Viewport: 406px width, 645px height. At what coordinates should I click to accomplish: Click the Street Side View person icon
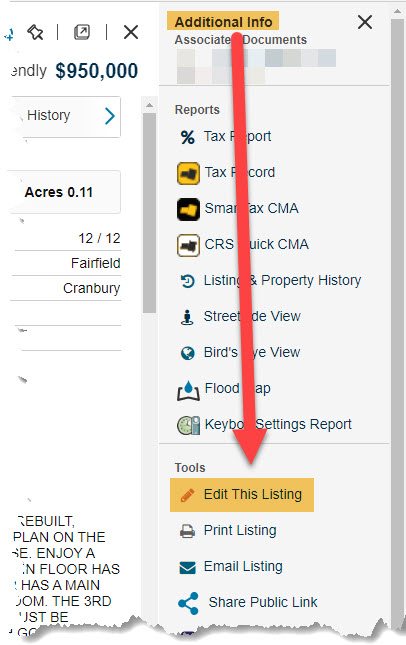187,317
